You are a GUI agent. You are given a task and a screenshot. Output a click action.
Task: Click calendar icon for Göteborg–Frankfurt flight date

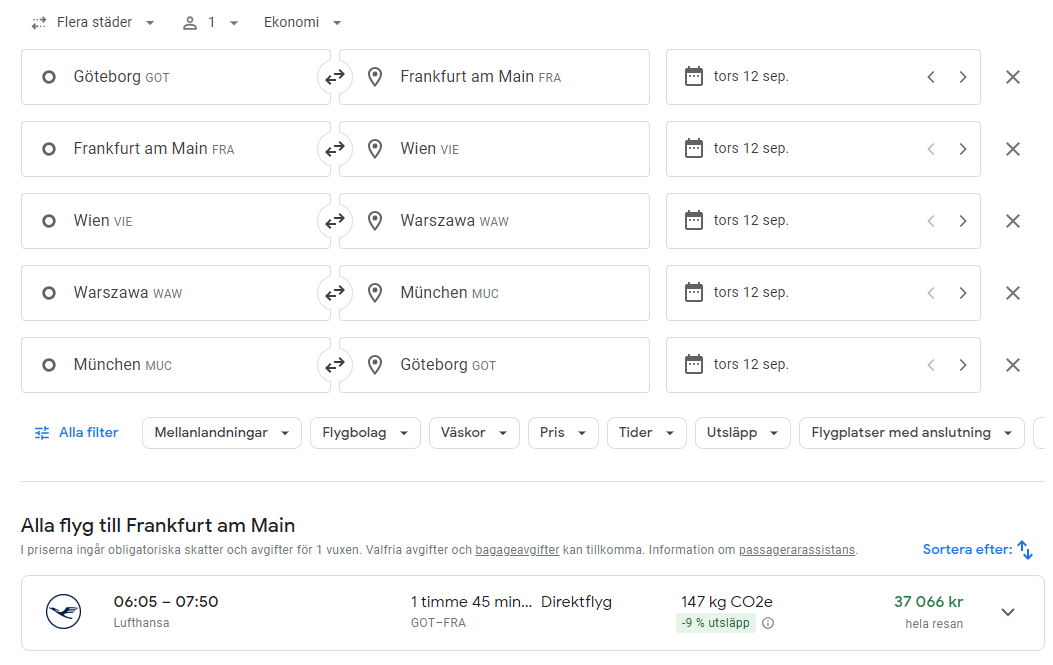click(694, 77)
